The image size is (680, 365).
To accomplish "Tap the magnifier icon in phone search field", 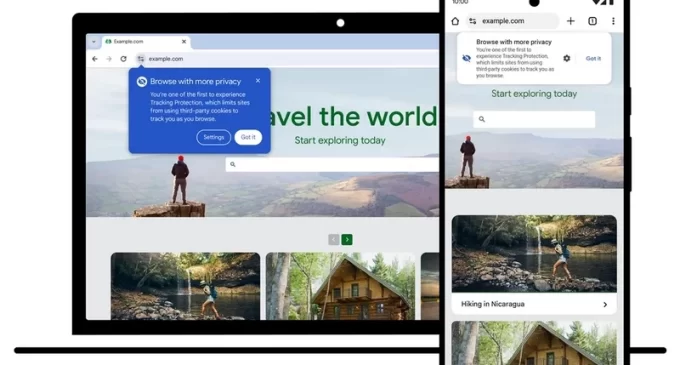I will pyautogui.click(x=482, y=119).
